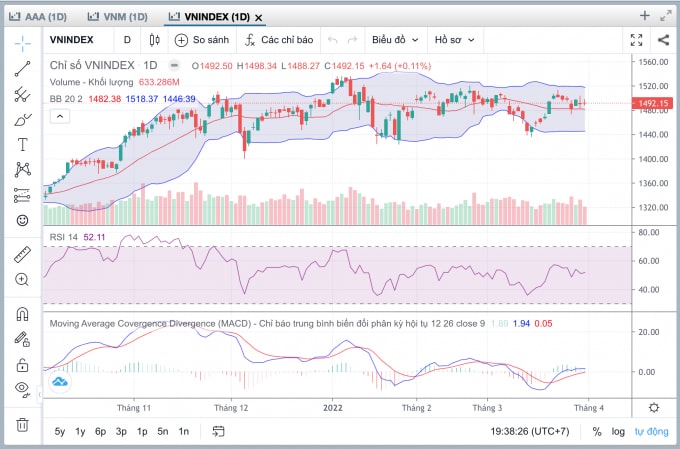Open the emoji icons tool
The height and width of the screenshot is (449, 680).
(22, 220)
